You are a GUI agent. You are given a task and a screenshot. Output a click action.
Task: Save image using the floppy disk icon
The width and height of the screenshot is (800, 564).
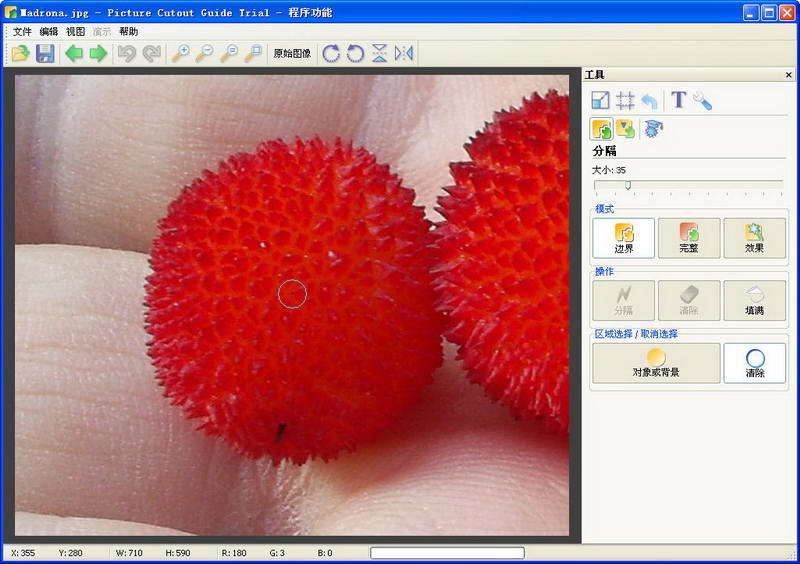tap(45, 53)
